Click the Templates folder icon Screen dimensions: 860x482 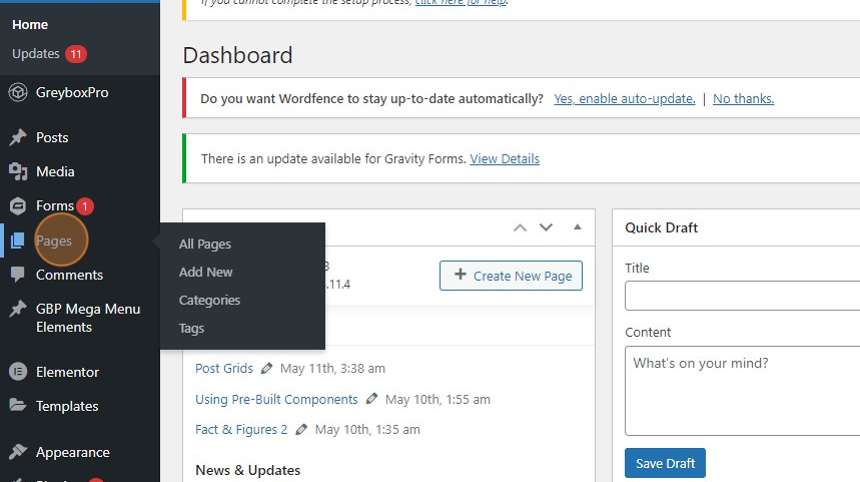[18, 406]
